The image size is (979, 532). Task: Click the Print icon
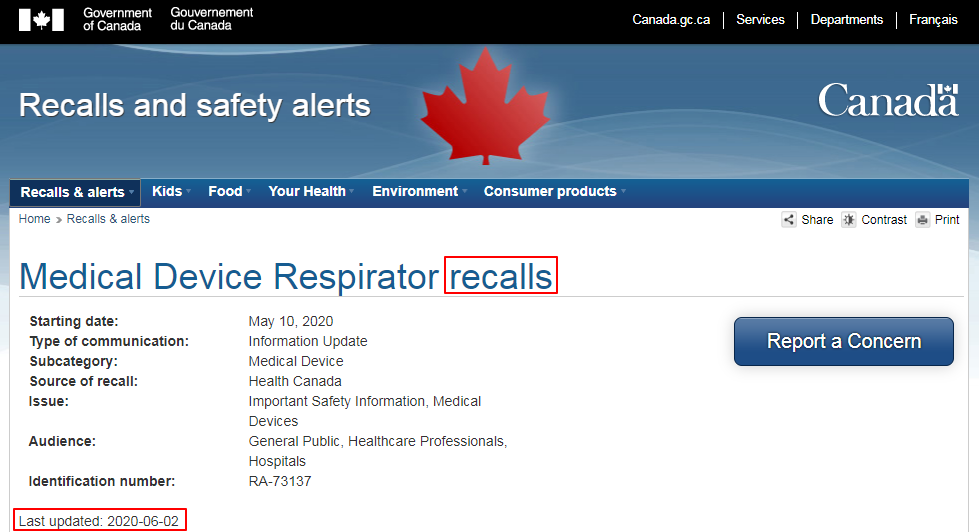923,220
